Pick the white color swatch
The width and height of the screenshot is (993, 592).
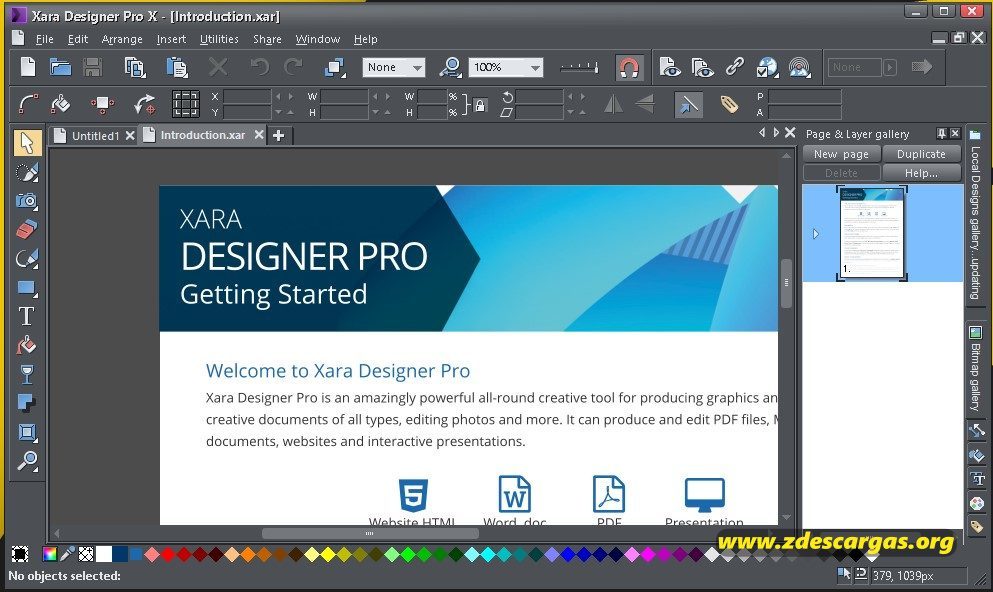104,554
